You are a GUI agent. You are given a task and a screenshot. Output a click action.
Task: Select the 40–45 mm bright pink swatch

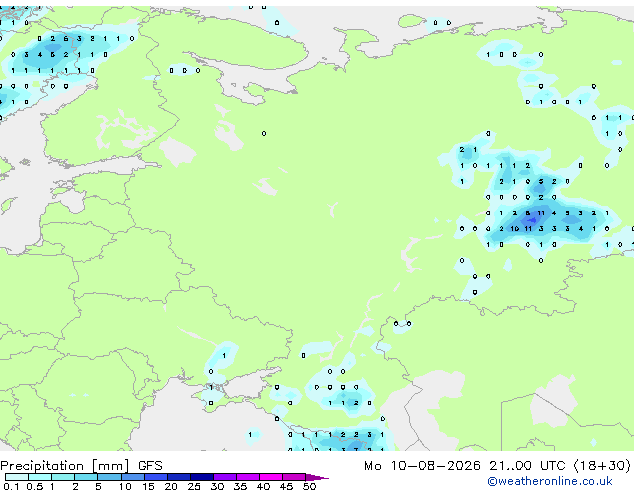(x=271, y=477)
